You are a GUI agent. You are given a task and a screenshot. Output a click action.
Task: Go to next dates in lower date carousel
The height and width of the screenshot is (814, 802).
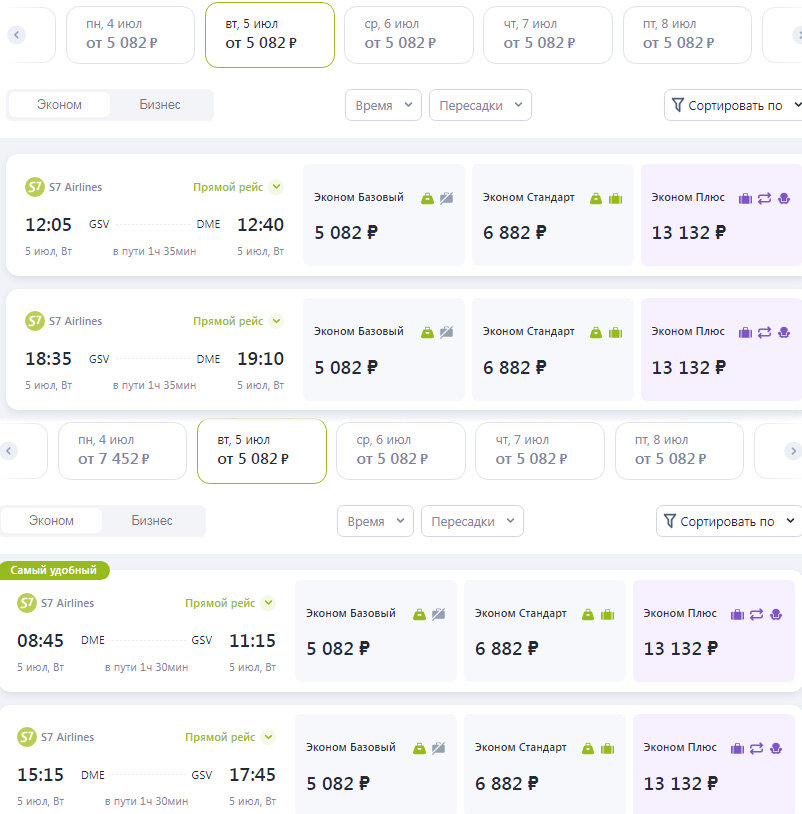(793, 451)
